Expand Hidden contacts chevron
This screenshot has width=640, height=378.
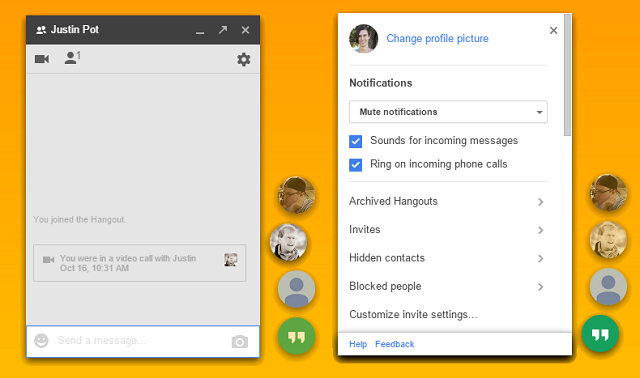coord(540,258)
